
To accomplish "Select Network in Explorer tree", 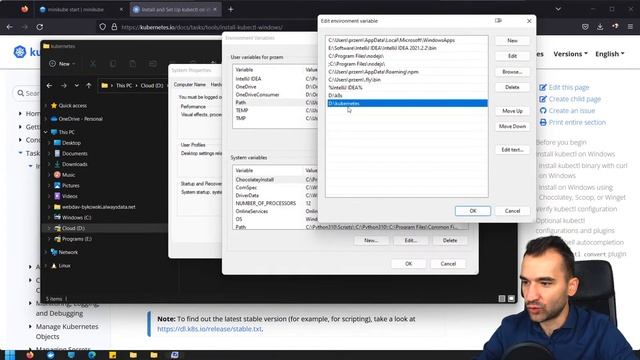I will tap(64, 252).
